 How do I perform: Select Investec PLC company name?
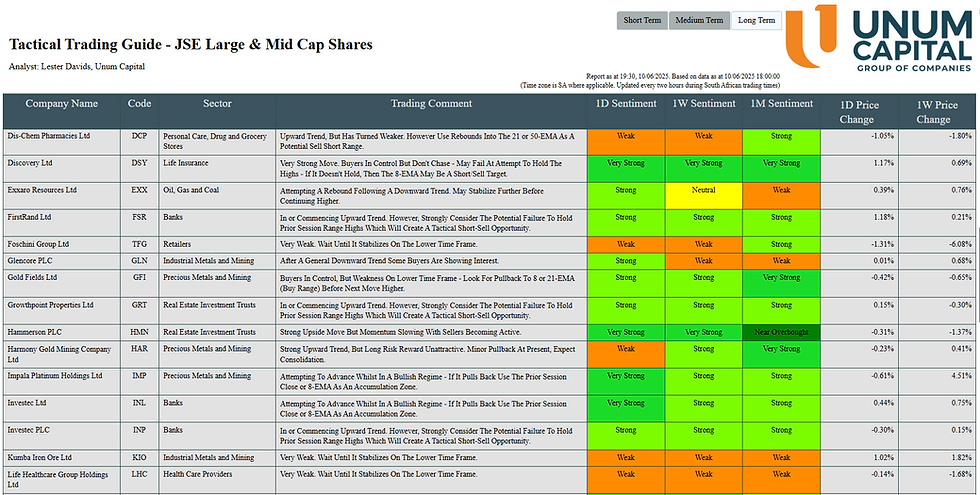(29, 430)
